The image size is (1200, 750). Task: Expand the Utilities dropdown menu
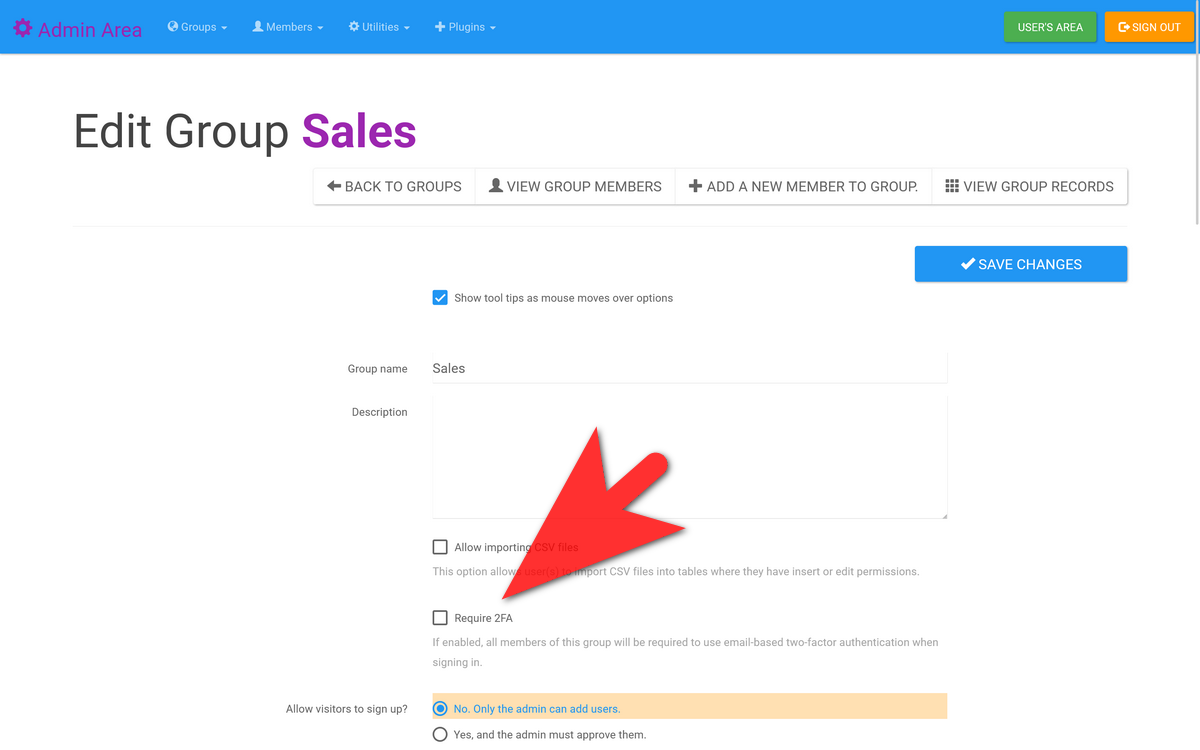pyautogui.click(x=380, y=27)
